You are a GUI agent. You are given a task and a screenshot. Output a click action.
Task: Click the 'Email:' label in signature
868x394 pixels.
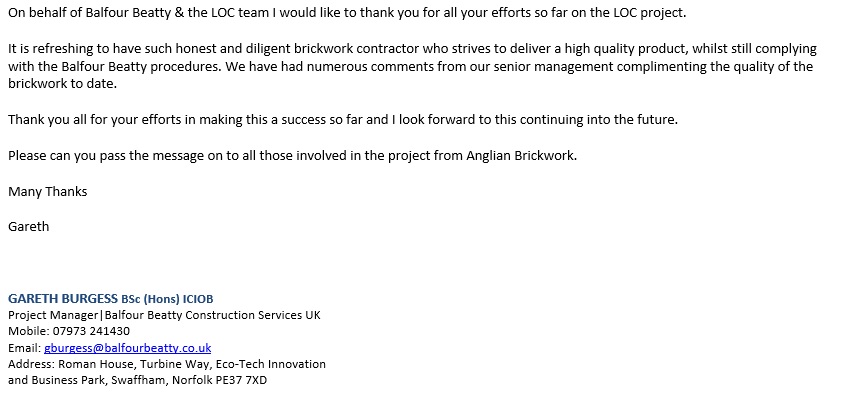pyautogui.click(x=24, y=348)
